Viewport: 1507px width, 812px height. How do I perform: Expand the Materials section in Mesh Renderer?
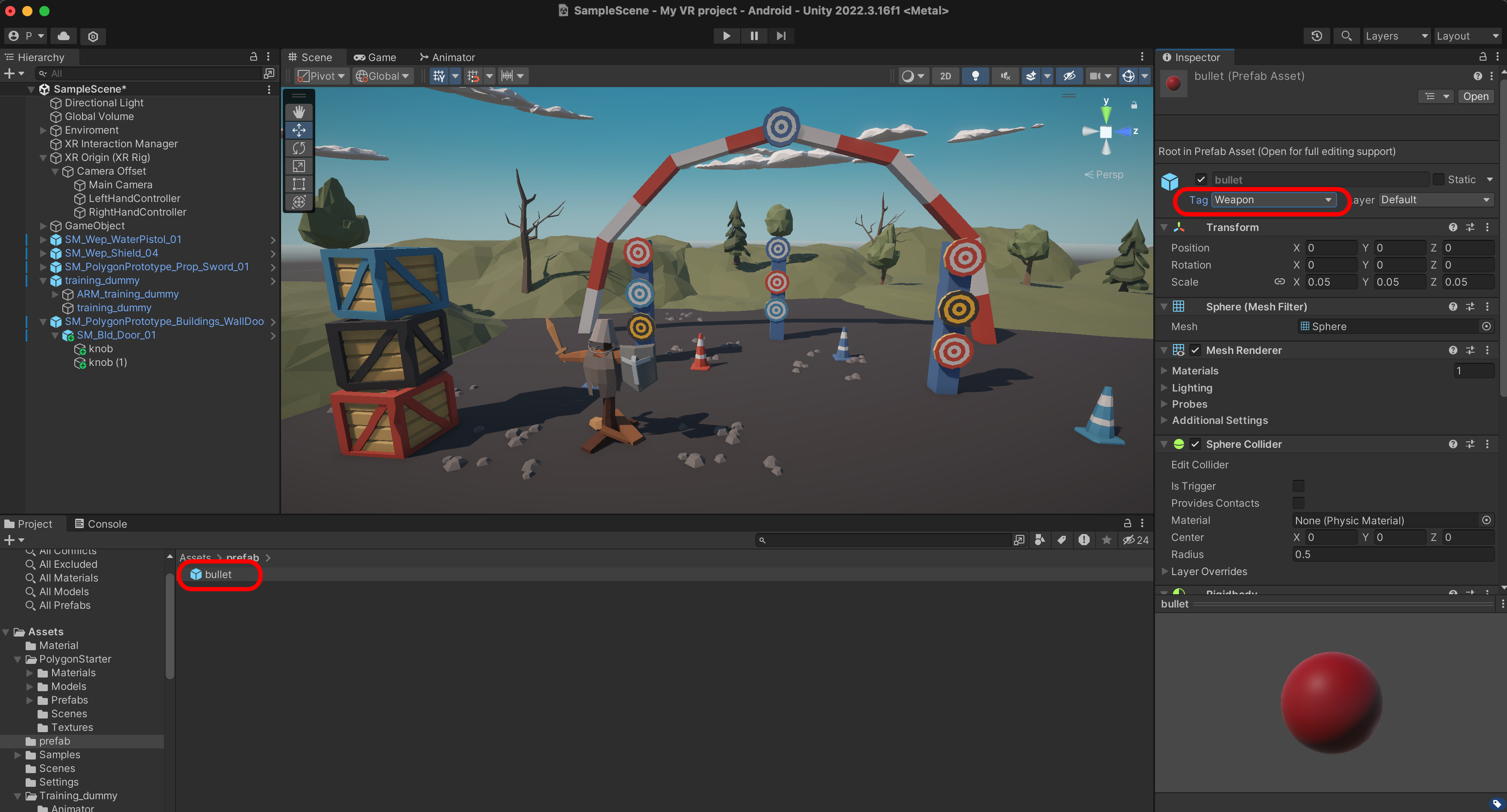(1164, 371)
